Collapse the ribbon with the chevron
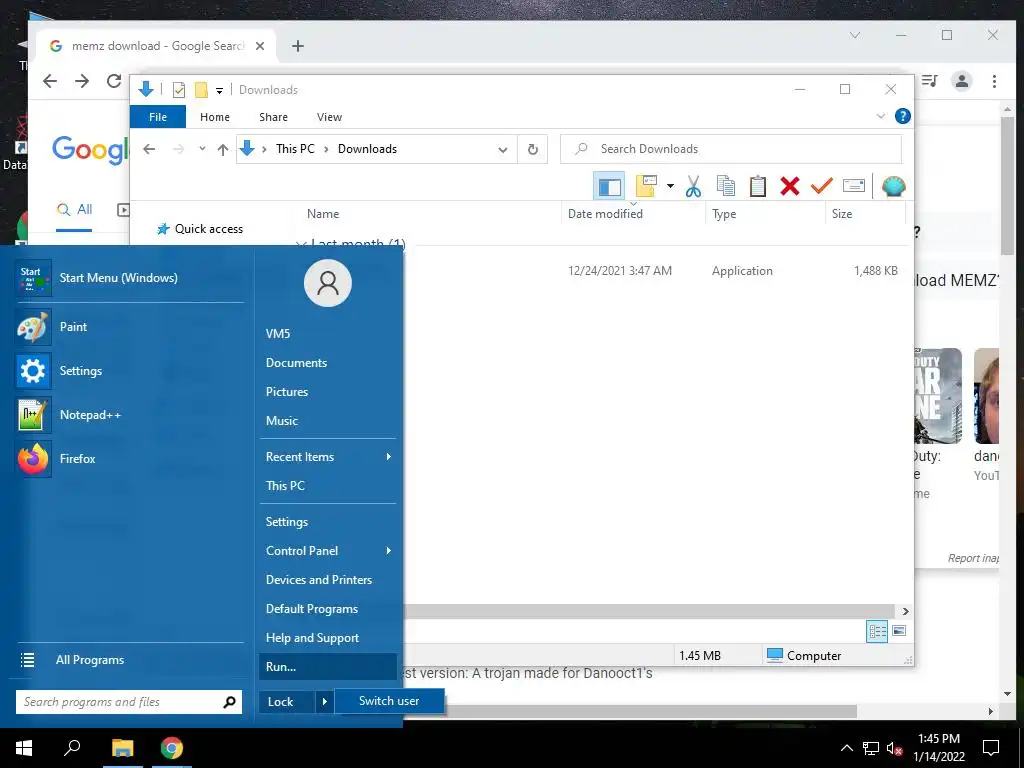 pos(880,116)
